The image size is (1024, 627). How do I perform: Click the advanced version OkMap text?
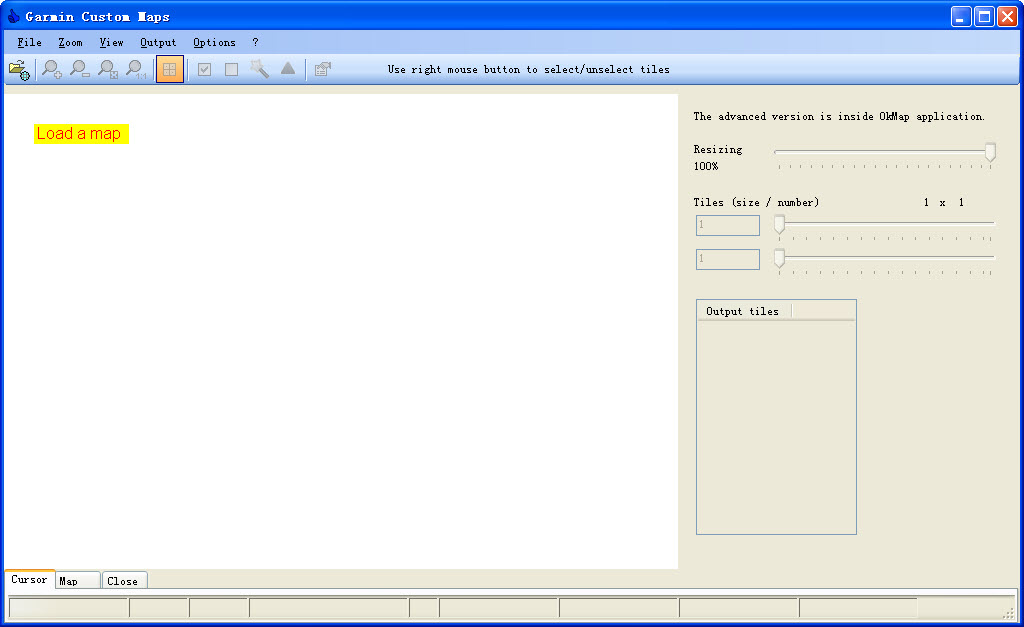click(839, 116)
